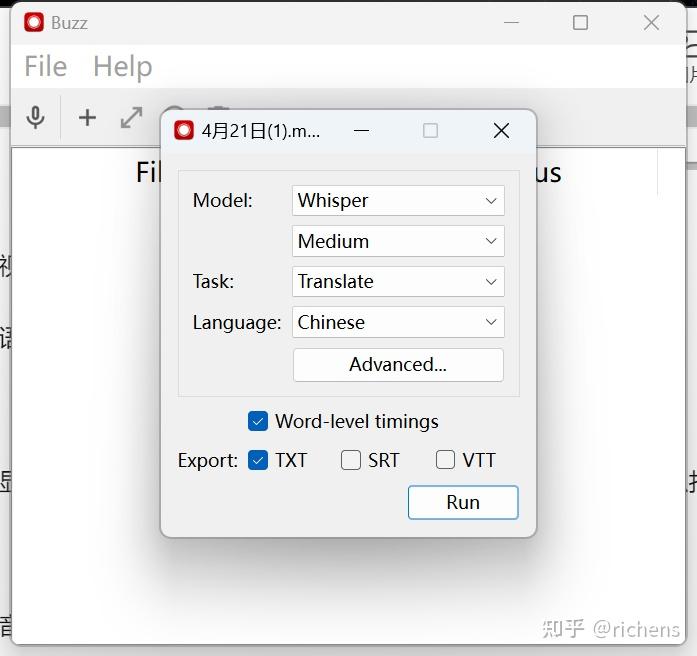This screenshot has height=656, width=697.
Task: Open the Language dropdown showing Chinese
Action: pyautogui.click(x=398, y=322)
